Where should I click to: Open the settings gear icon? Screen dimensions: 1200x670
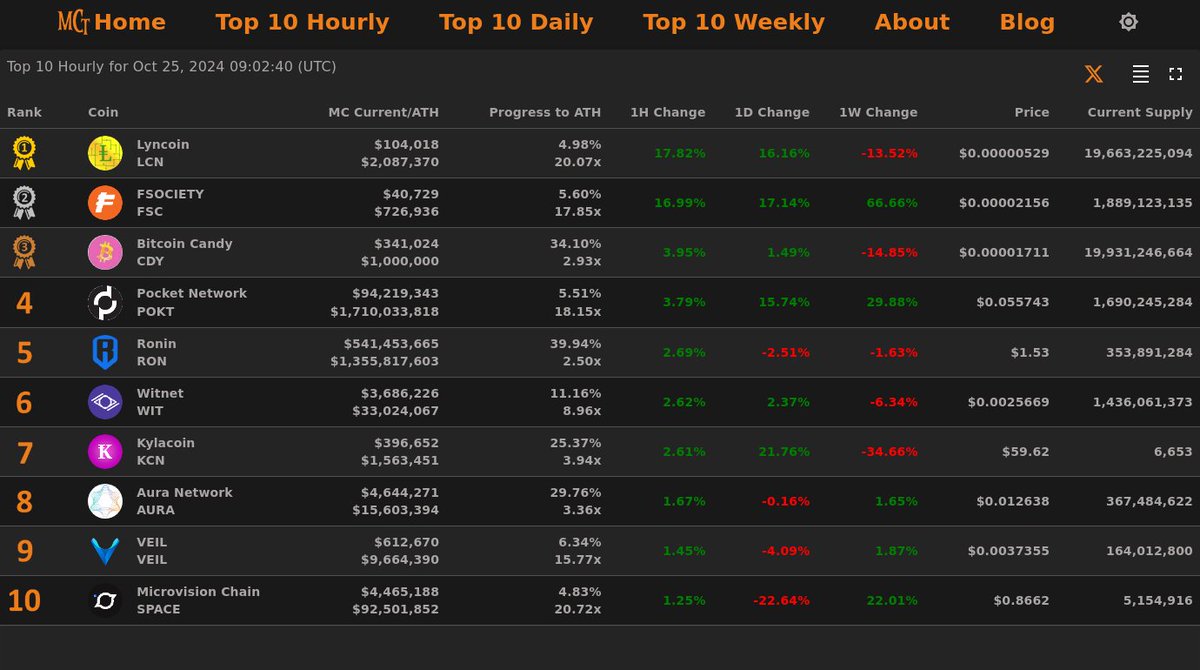[1128, 22]
